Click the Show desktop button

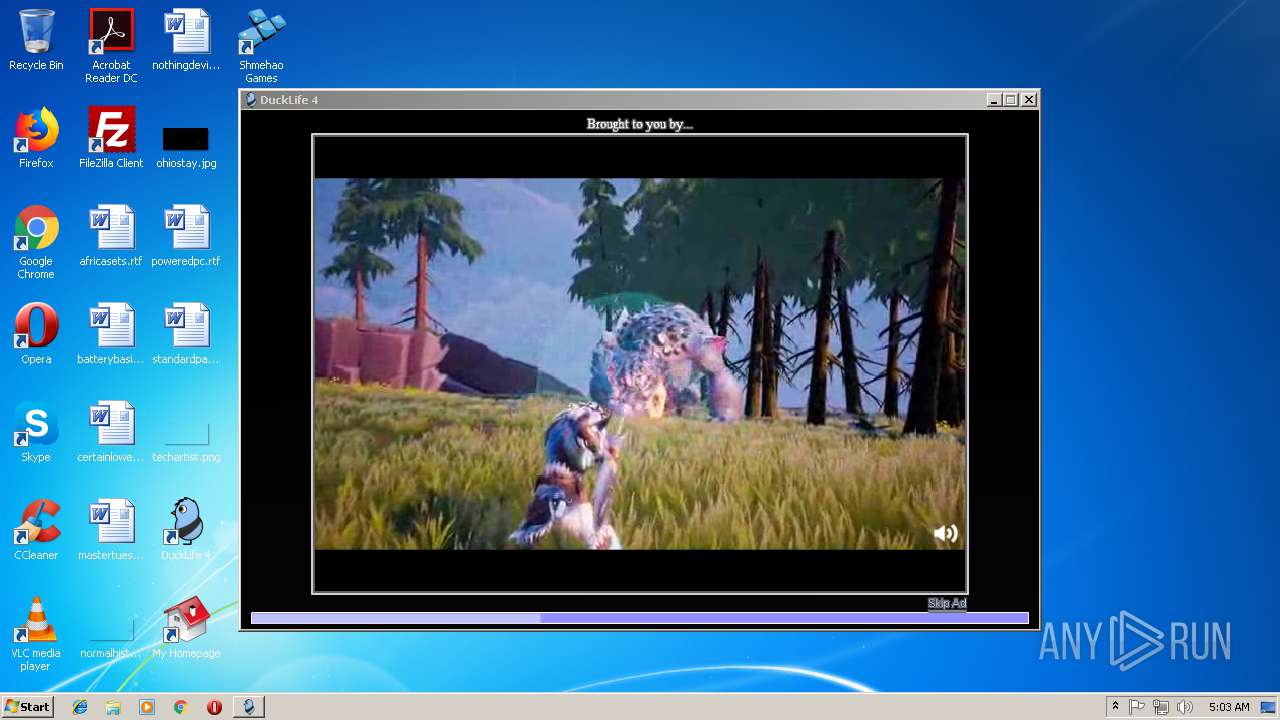(x=1269, y=707)
